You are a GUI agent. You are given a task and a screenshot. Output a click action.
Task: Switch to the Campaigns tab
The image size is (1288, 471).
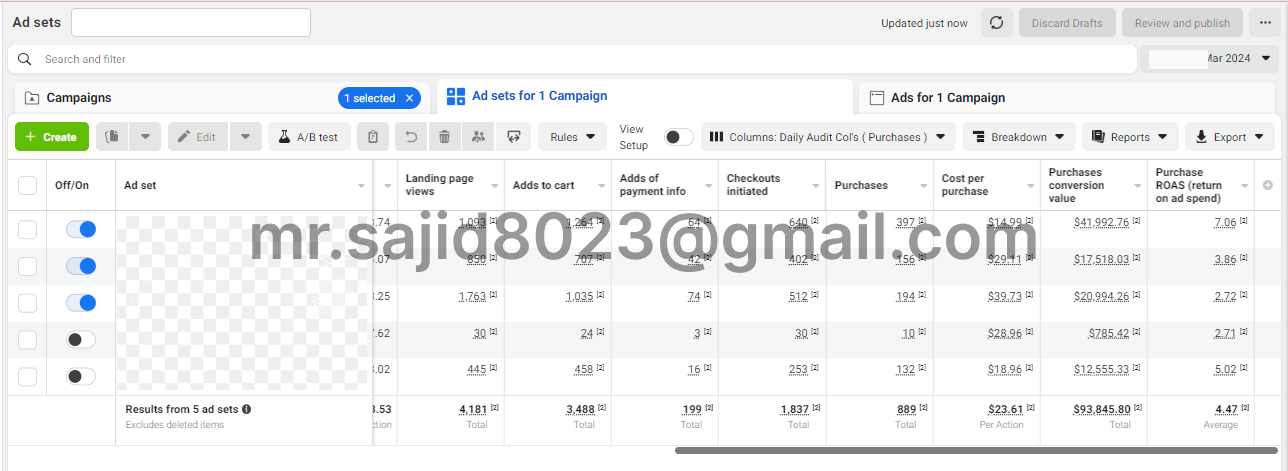79,98
